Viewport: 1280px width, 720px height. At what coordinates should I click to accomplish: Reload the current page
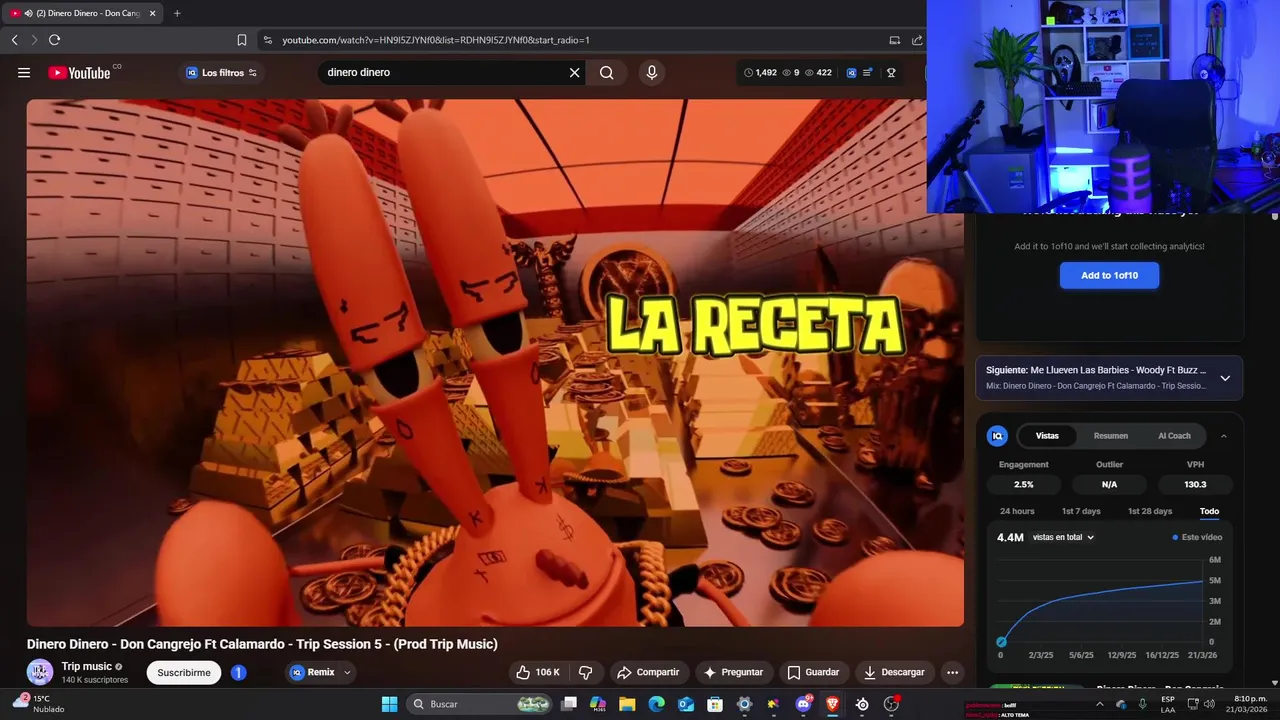(54, 40)
